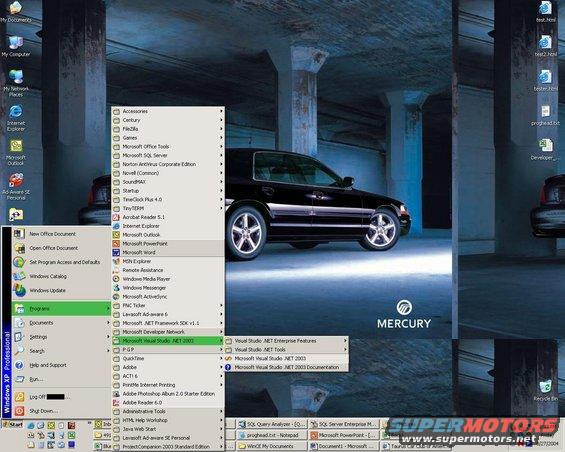Start Windows Messenger from Programs
The image size is (565, 452).
[168, 288]
